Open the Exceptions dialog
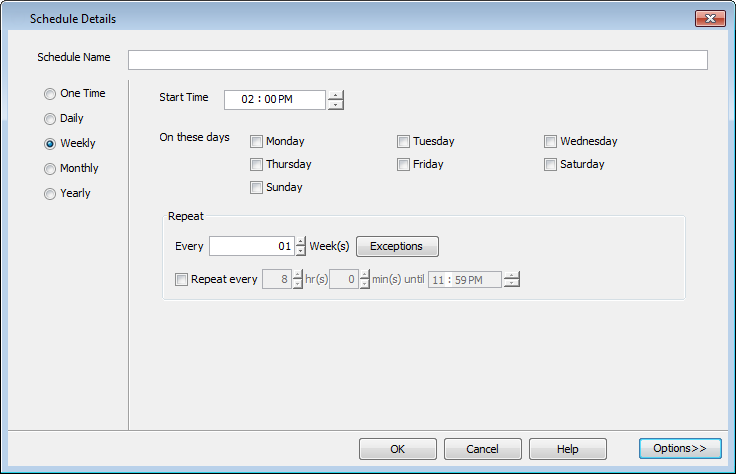The height and width of the screenshot is (474, 736). [x=397, y=247]
